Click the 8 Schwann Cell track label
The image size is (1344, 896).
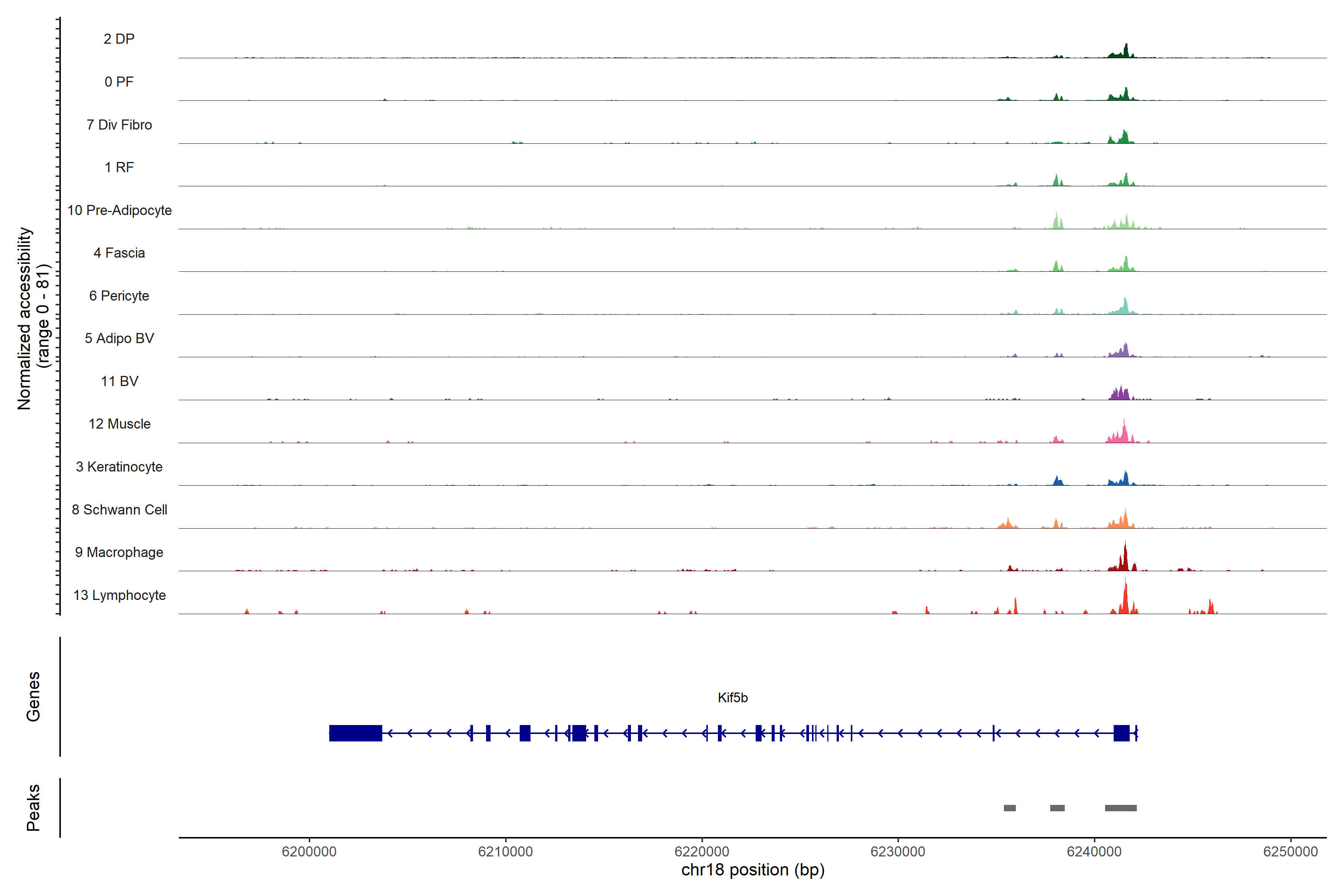pos(119,510)
